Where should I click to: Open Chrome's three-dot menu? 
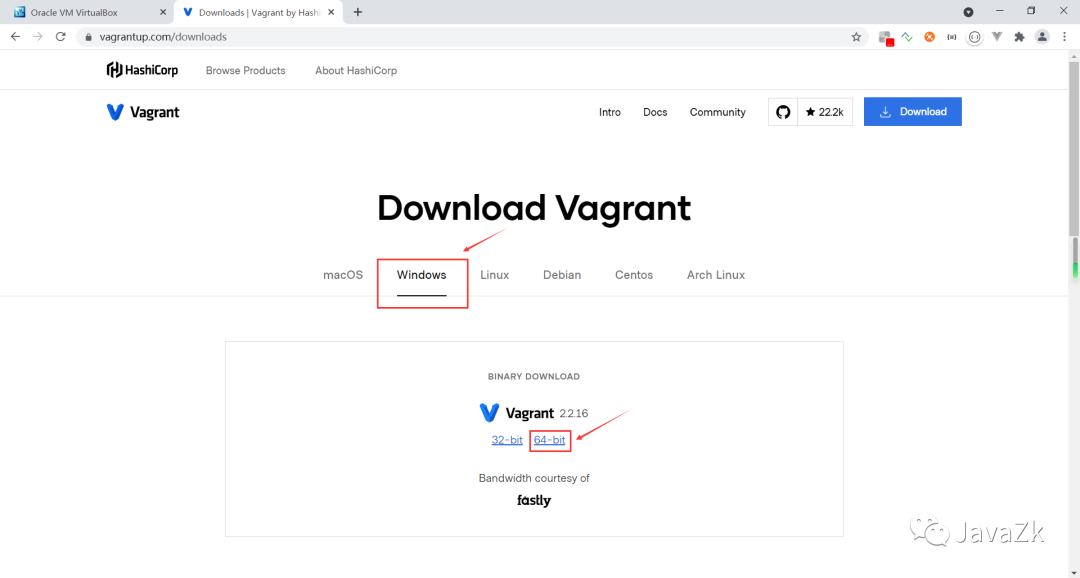point(1065,37)
